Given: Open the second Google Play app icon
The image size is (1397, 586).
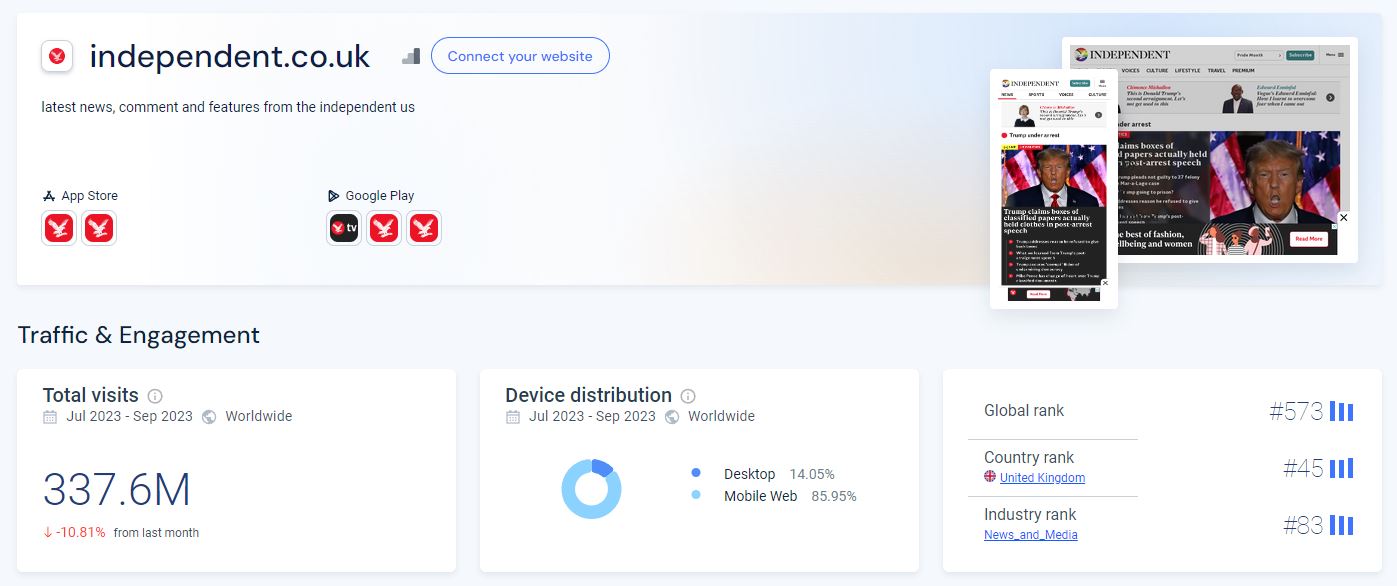Looking at the screenshot, I should tap(384, 228).
